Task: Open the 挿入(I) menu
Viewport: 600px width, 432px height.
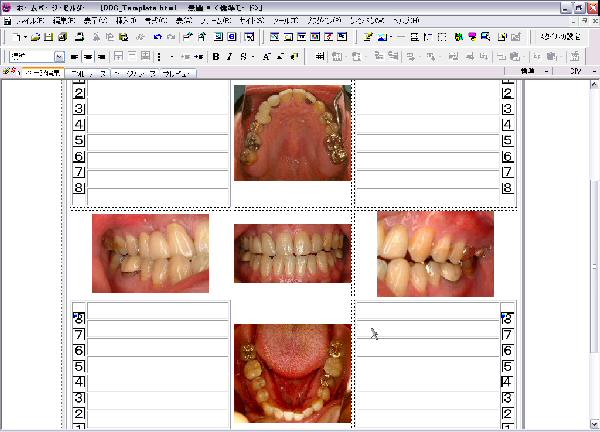Action: pos(126,20)
